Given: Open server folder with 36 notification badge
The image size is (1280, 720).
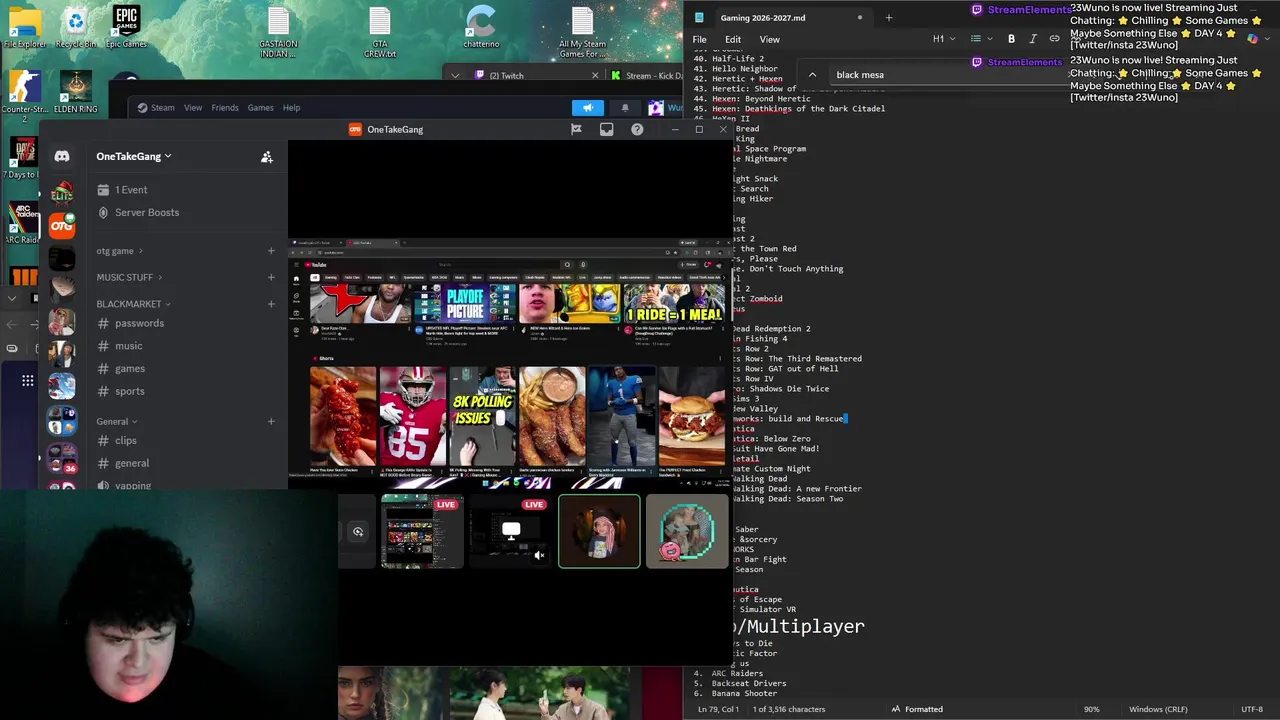Looking at the screenshot, I should (62, 456).
